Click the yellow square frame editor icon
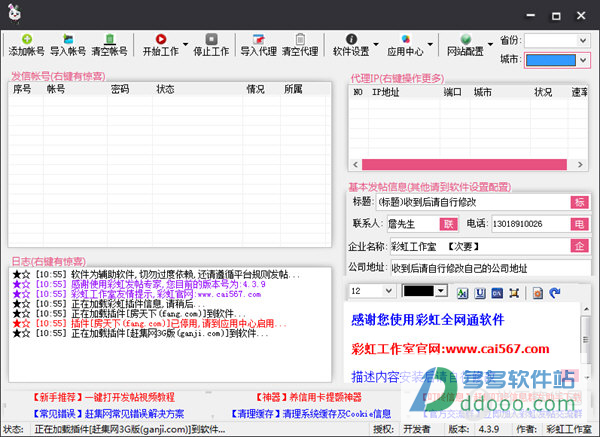Viewport: 600px width, 437px height. coord(514,293)
